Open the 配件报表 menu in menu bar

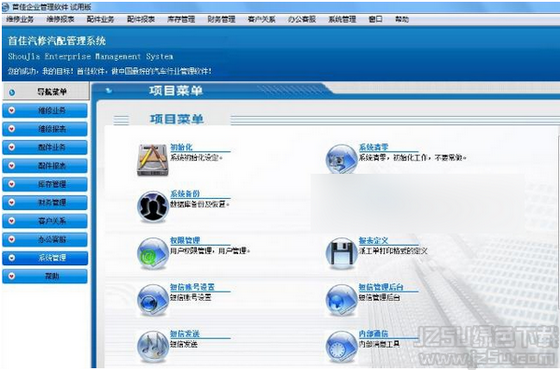coord(141,19)
